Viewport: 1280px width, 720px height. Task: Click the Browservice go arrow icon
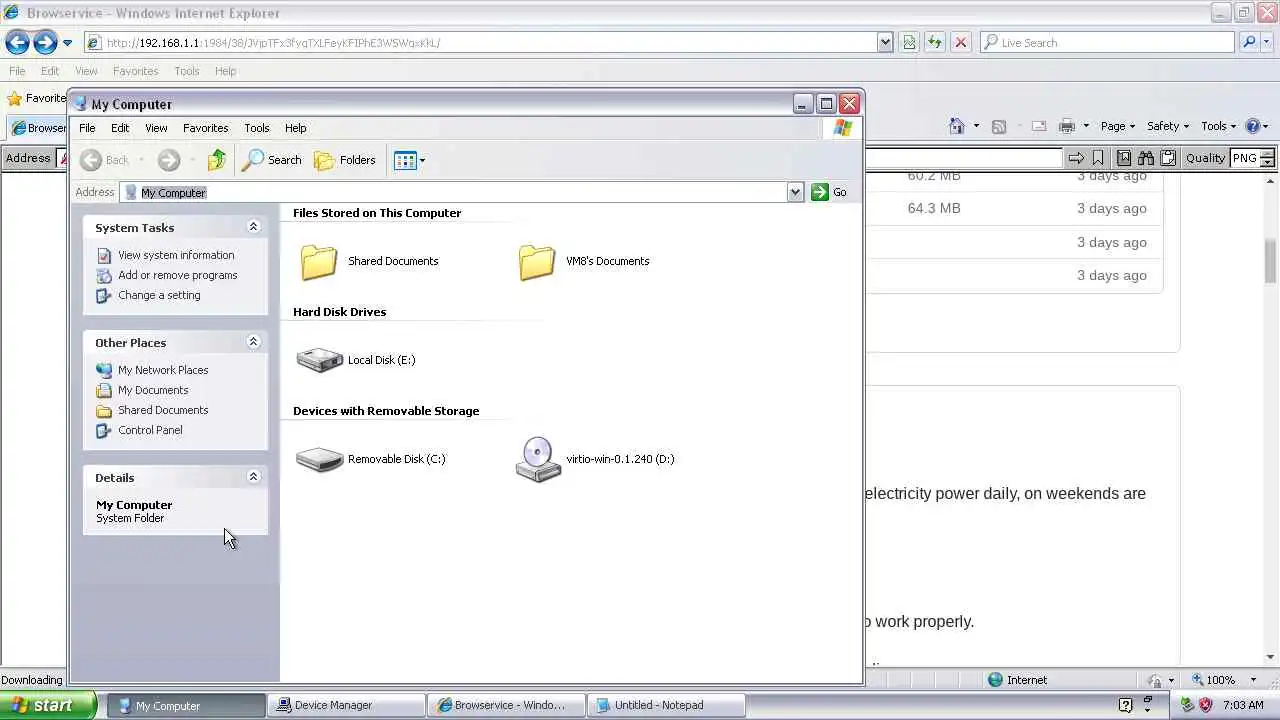1076,158
